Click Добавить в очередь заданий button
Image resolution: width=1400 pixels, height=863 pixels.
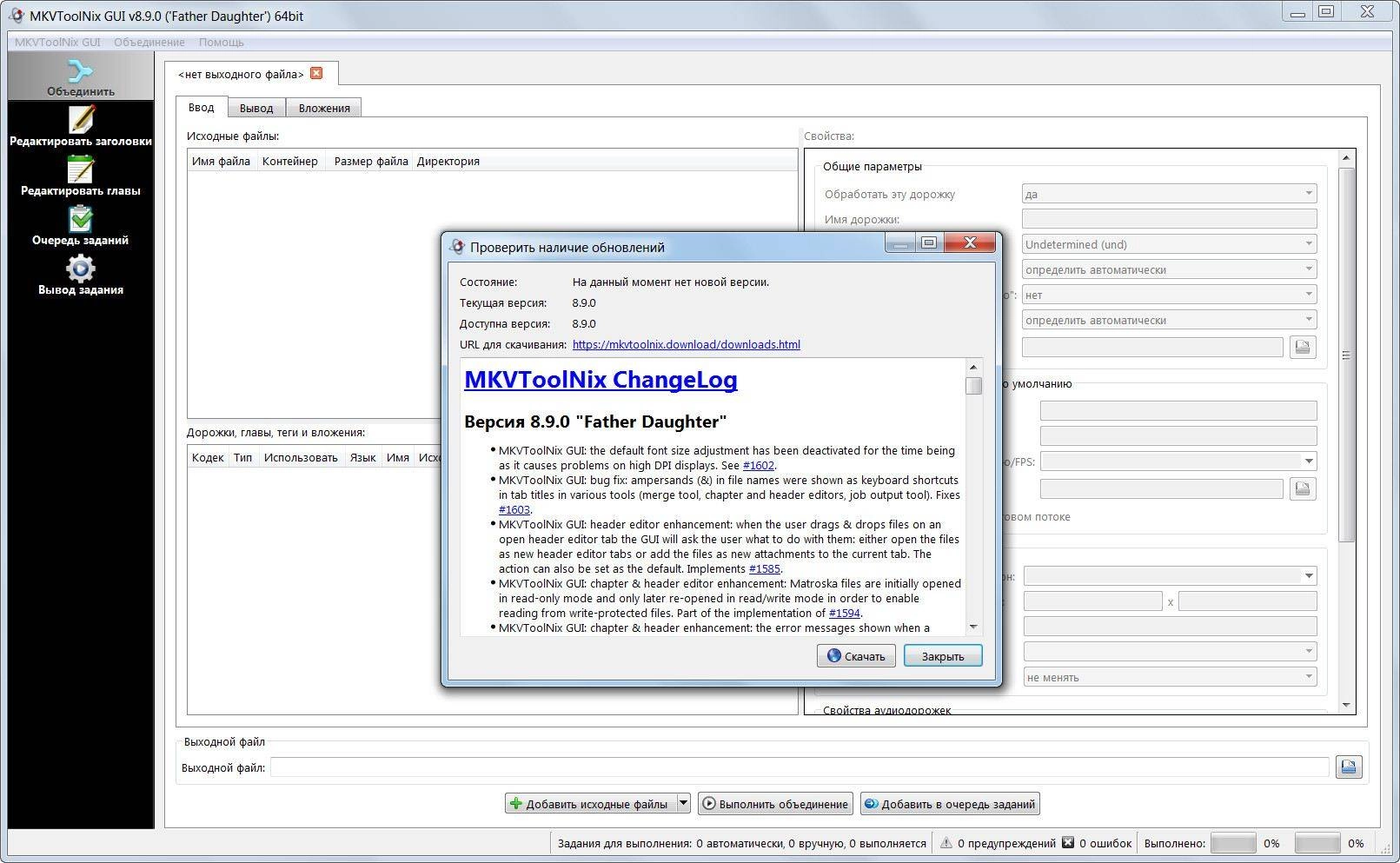click(x=950, y=803)
